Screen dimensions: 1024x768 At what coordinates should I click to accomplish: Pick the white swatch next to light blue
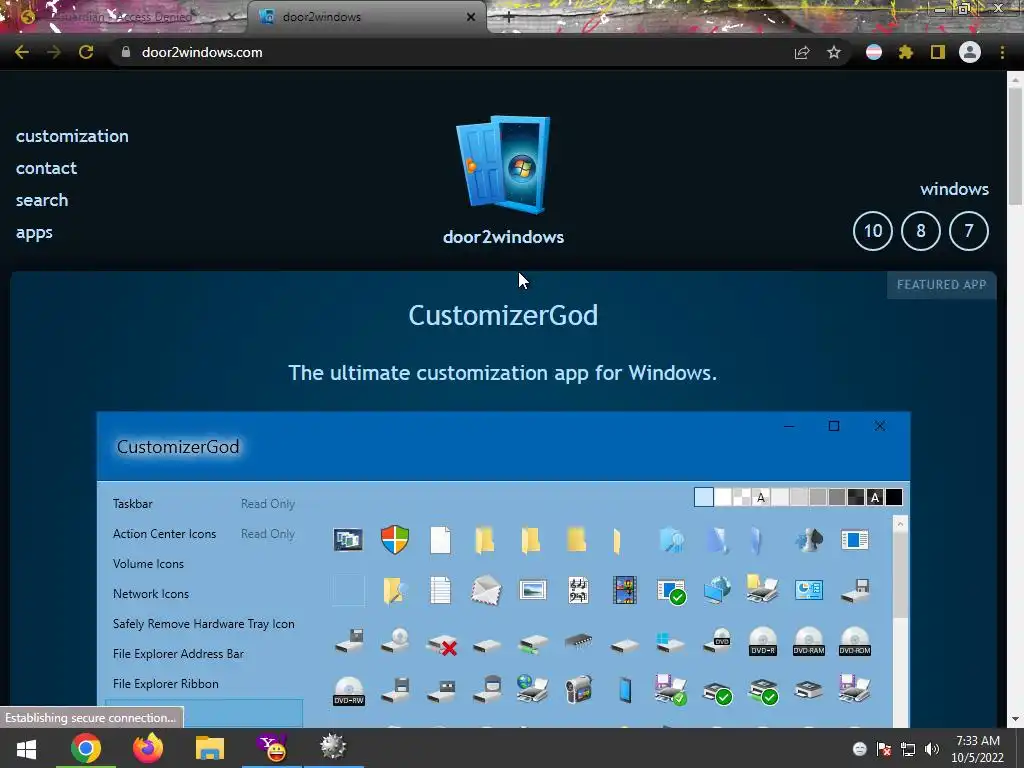tap(723, 497)
